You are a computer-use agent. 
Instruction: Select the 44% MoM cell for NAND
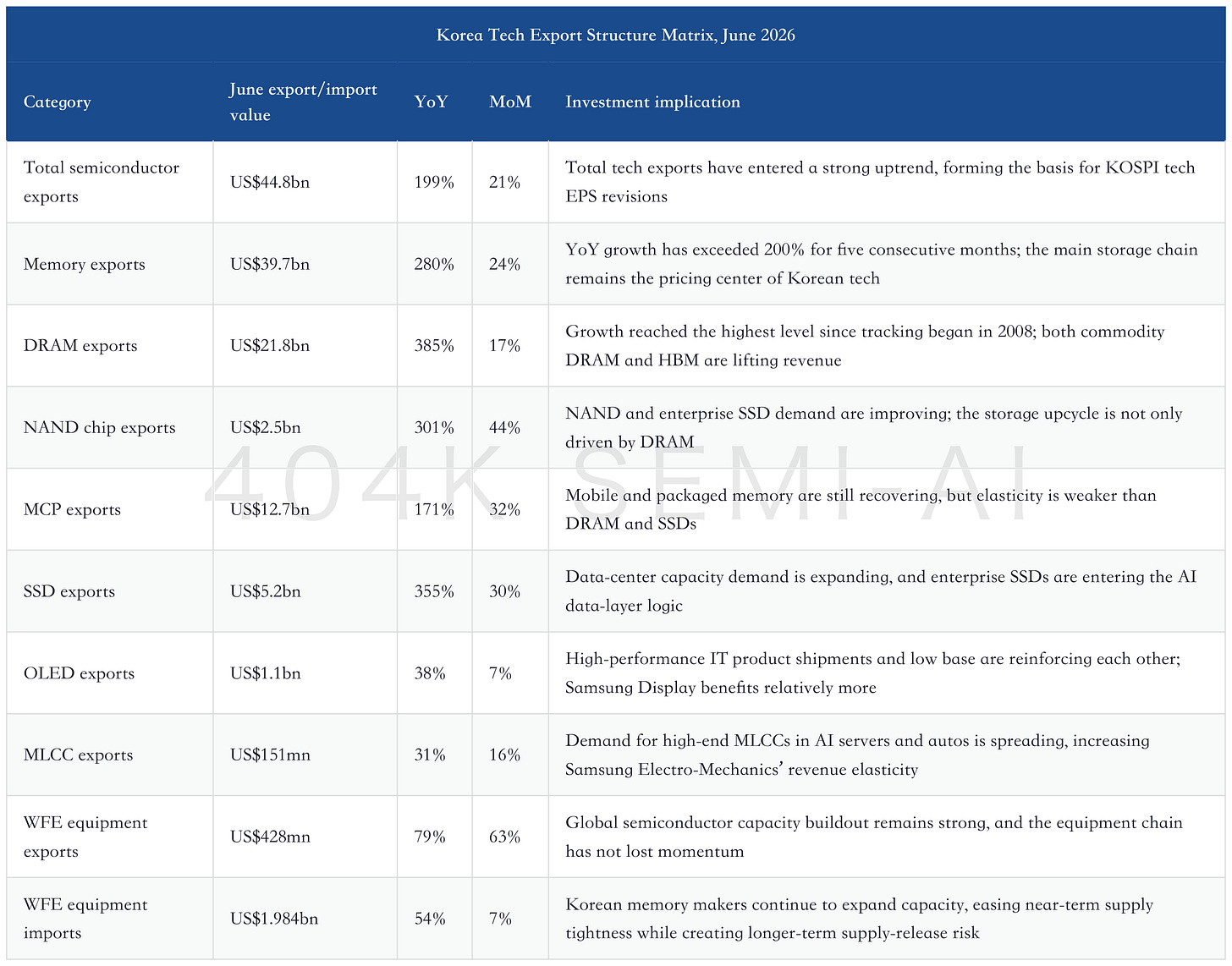pos(504,427)
